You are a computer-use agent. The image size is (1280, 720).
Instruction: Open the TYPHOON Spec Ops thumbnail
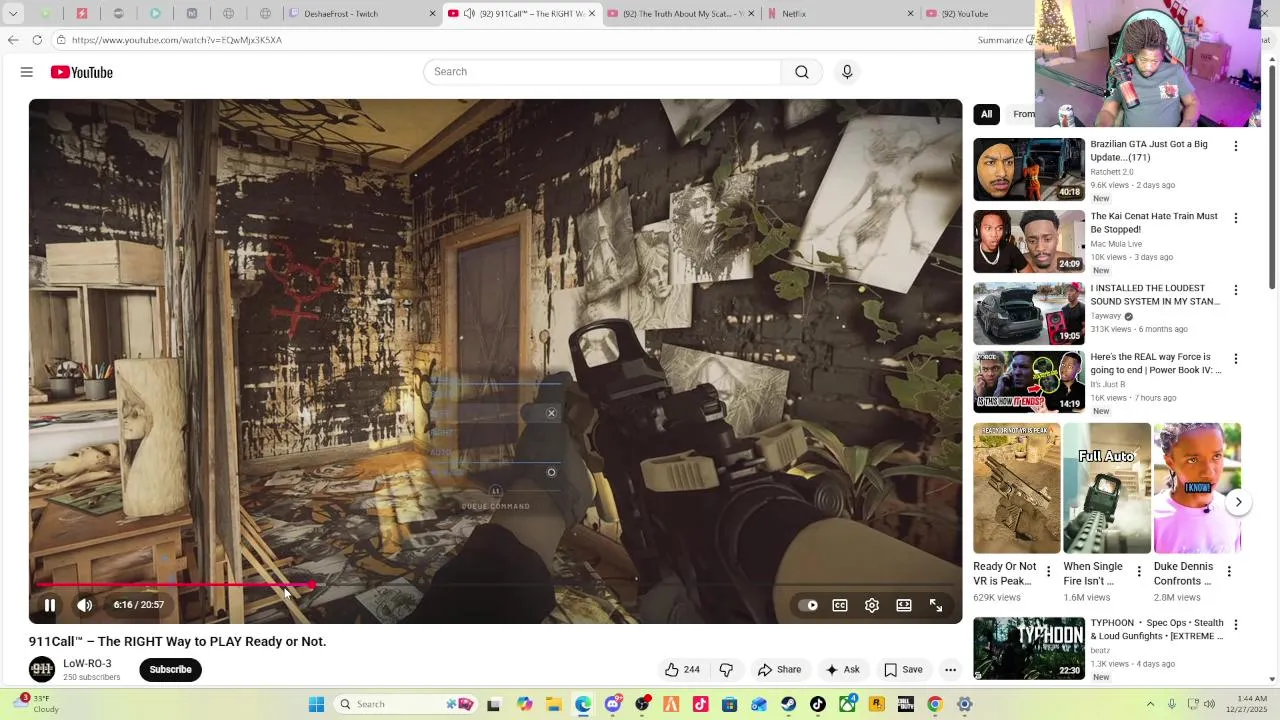pyautogui.click(x=1029, y=648)
